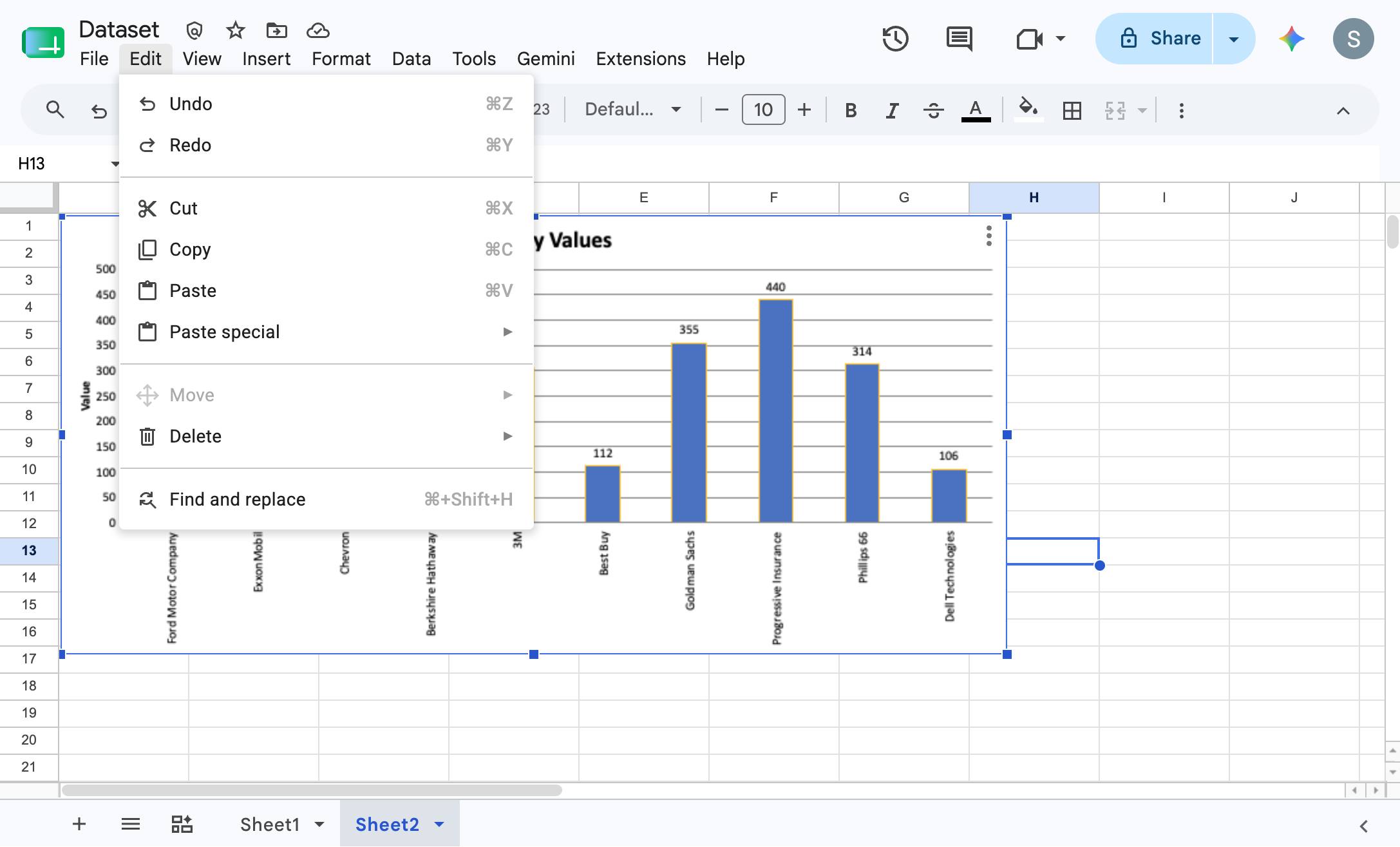Open the fill color picker
This screenshot has width=1400, height=847.
click(x=1028, y=108)
